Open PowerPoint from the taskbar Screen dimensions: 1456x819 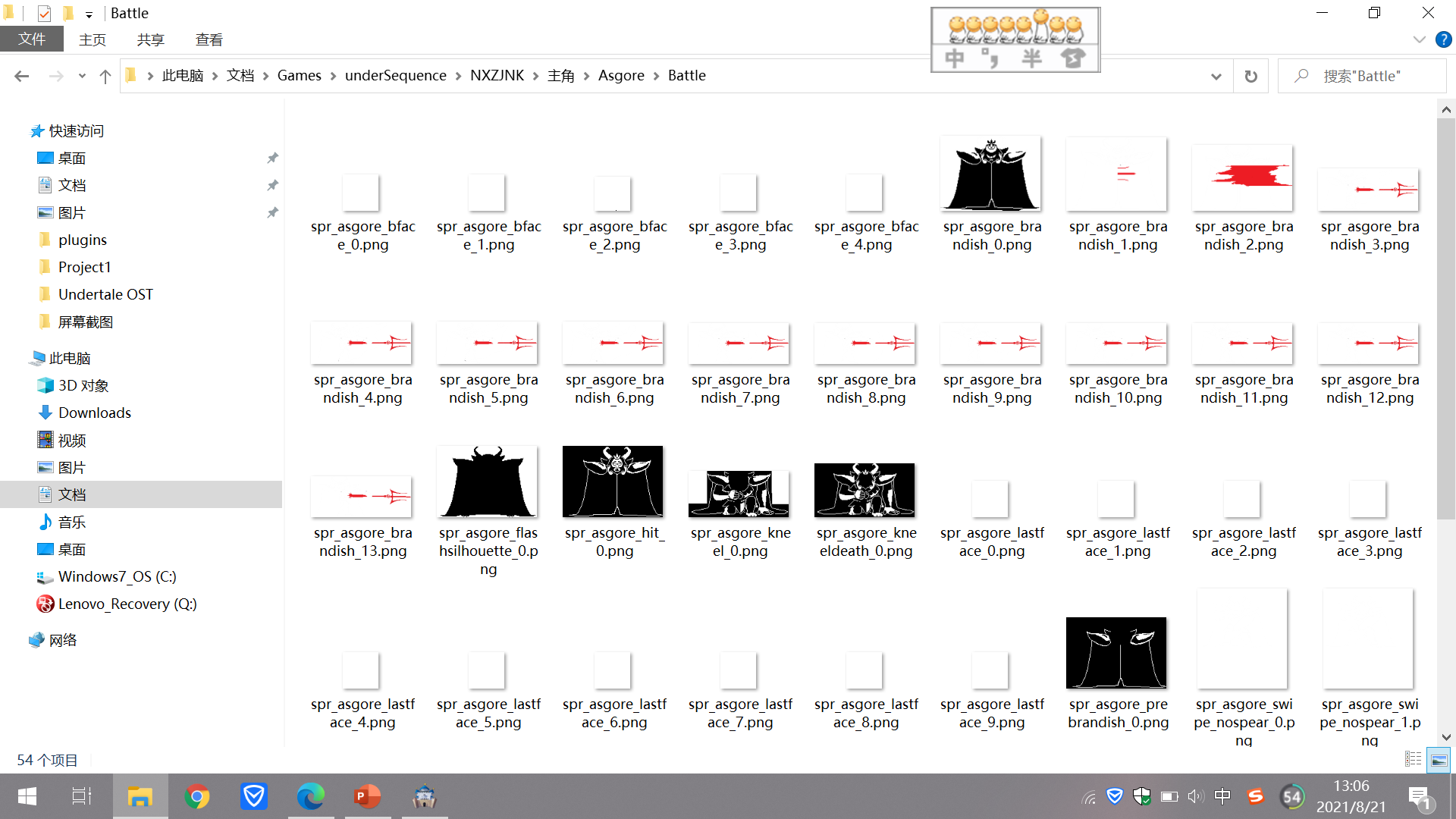tap(367, 796)
